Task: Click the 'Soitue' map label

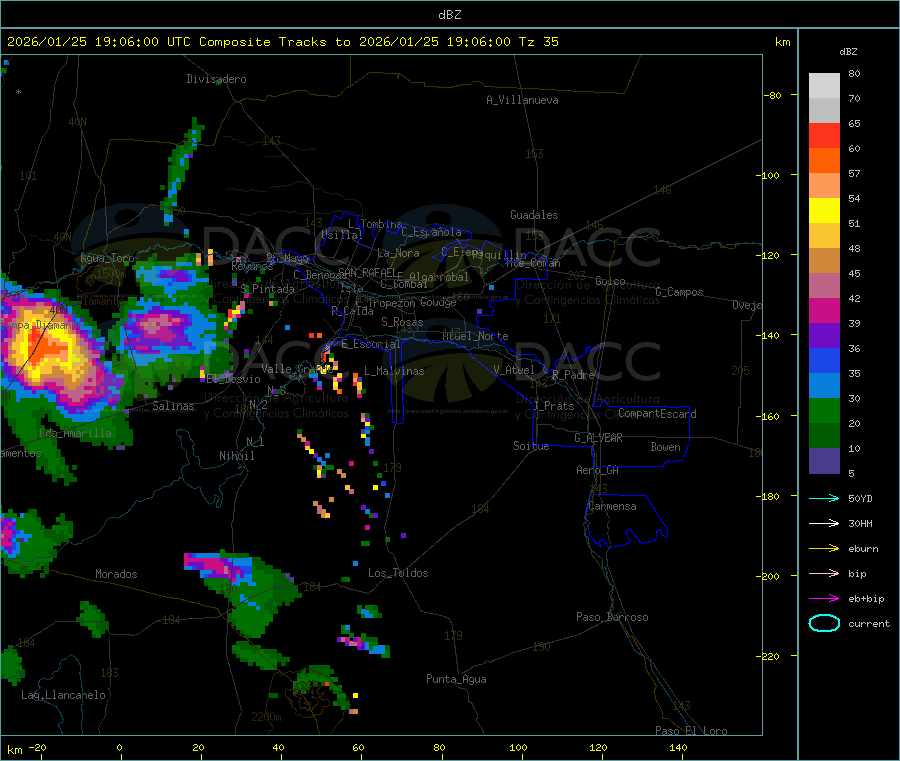Action: (x=532, y=446)
